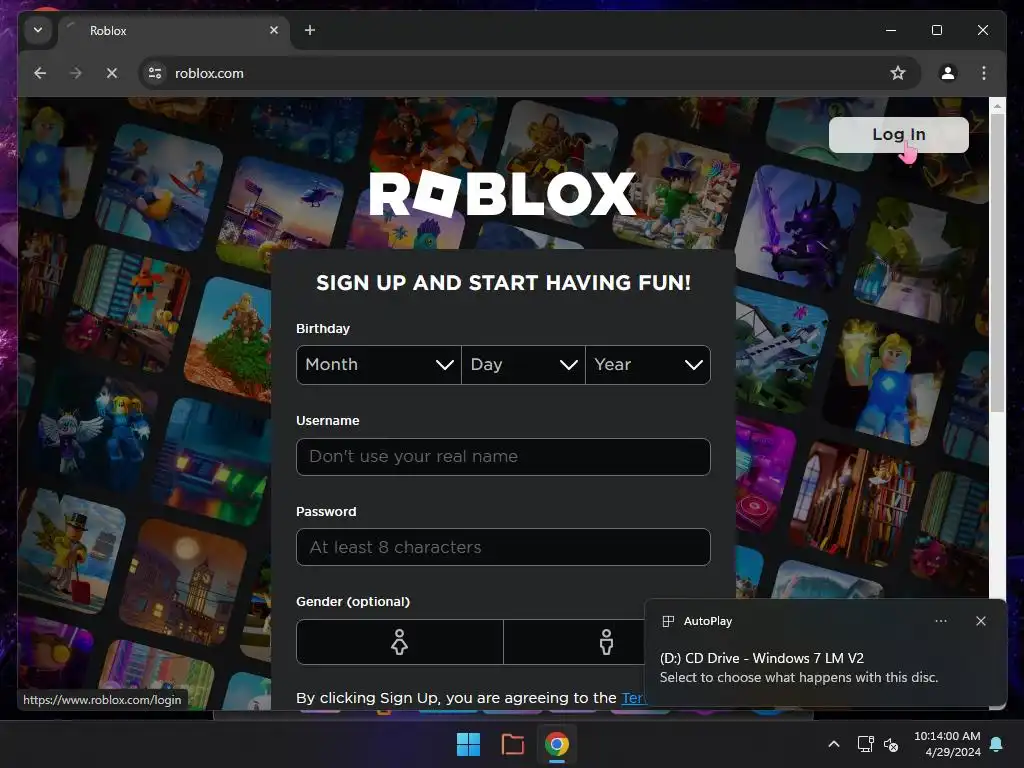Open site information icon beside roblox.com

coord(155,73)
